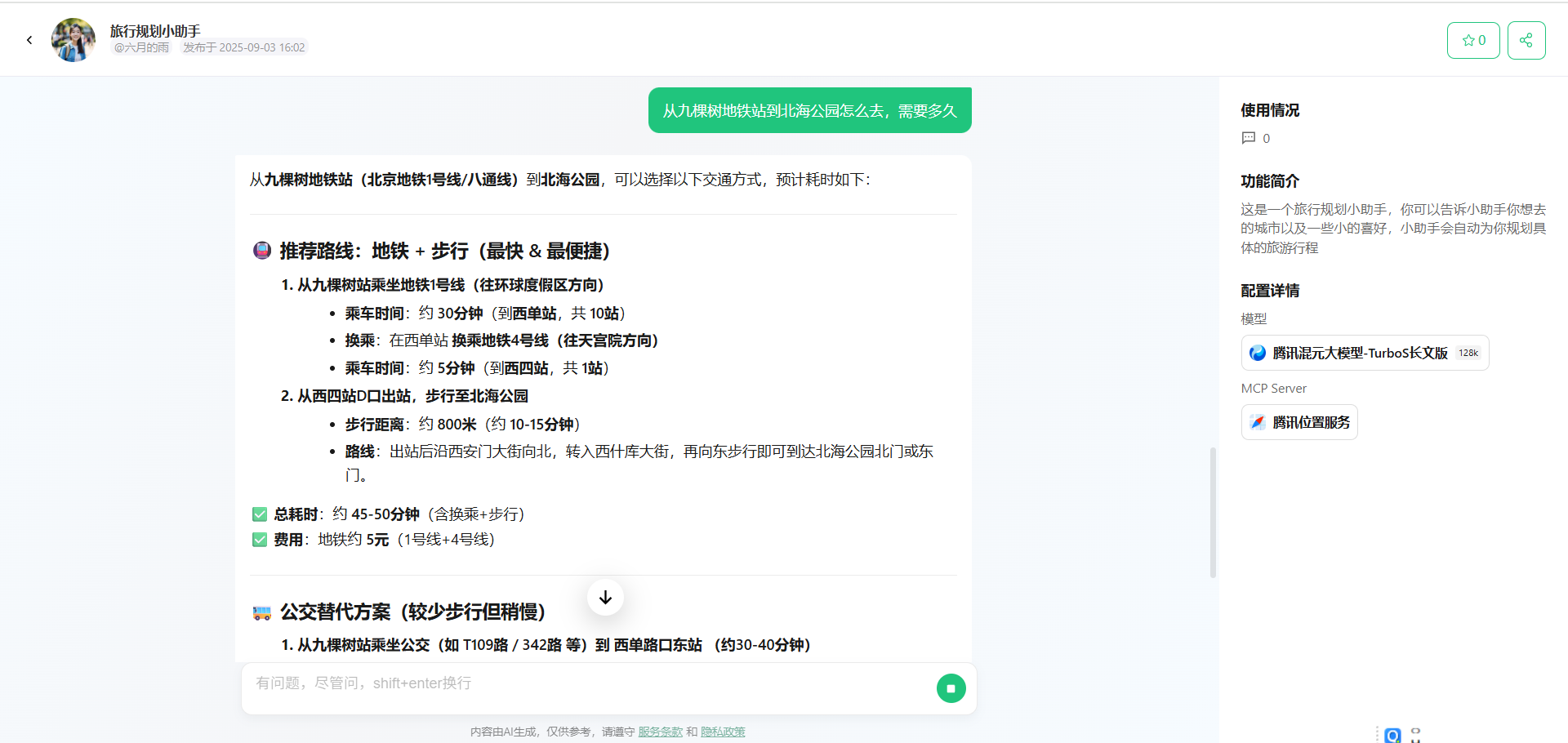Open the 腾讯位置服务 MCP server chip

pyautogui.click(x=1299, y=422)
